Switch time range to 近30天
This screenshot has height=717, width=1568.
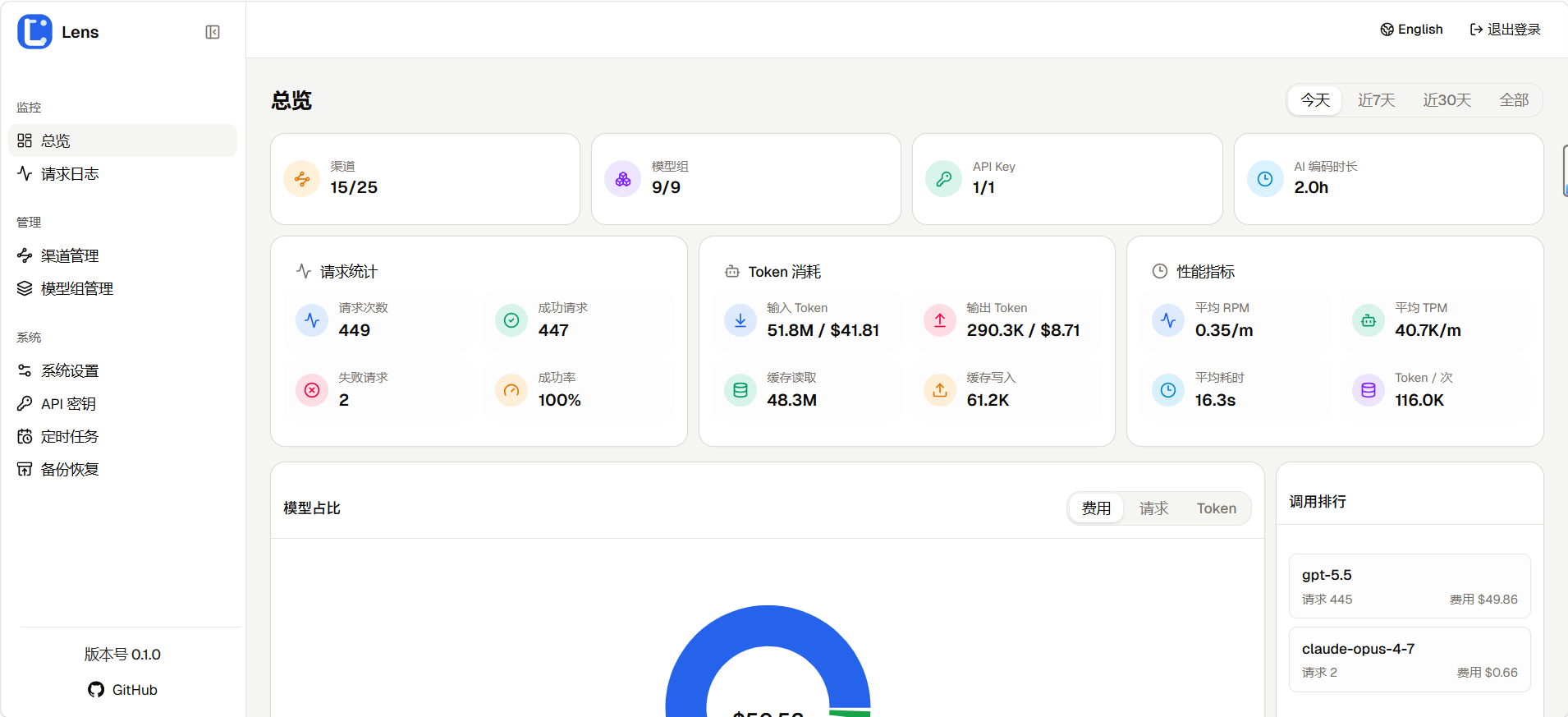[x=1447, y=100]
